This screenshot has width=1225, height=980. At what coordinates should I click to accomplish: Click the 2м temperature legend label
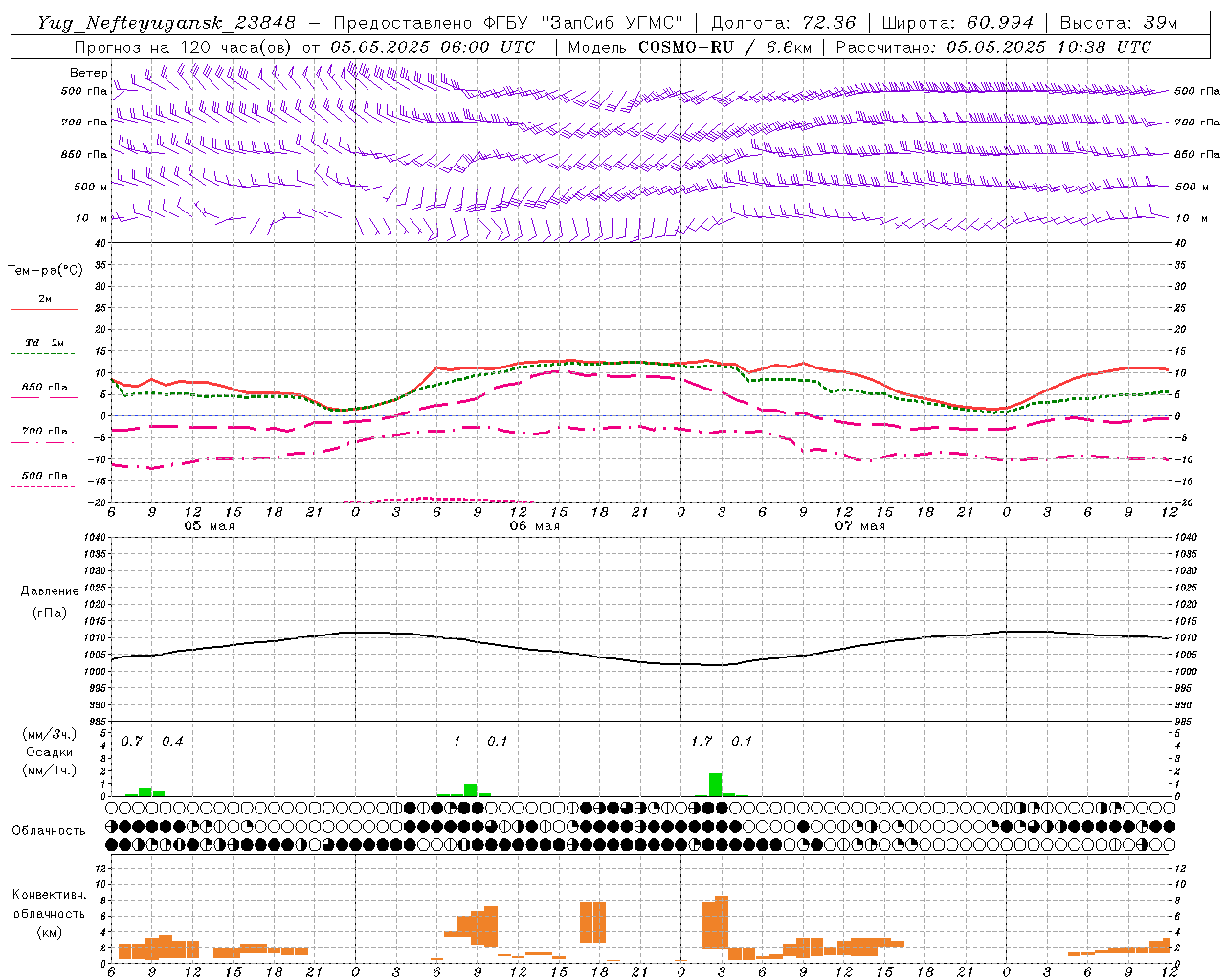pyautogui.click(x=45, y=299)
